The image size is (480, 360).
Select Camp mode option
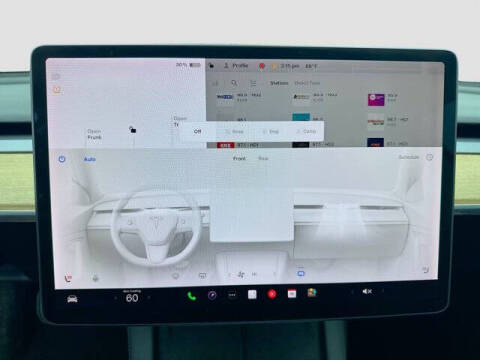(306, 131)
